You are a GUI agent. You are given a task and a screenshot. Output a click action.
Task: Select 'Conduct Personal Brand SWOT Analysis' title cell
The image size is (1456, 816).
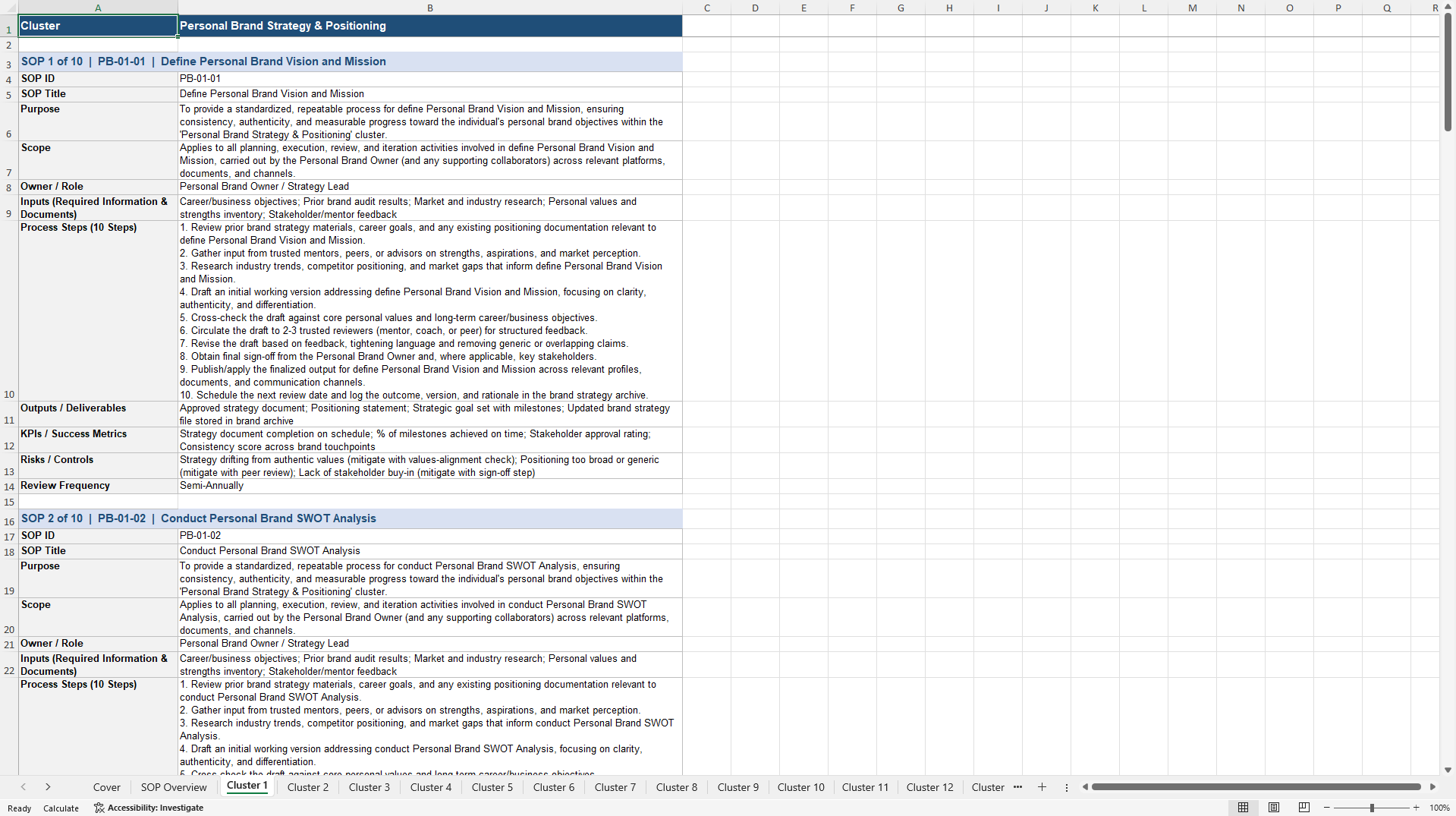pos(430,551)
